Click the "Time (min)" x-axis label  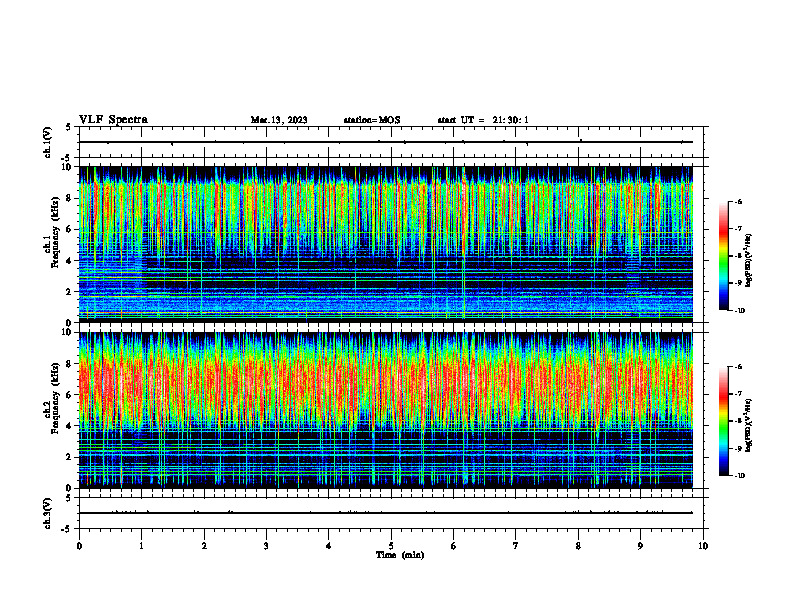tap(400, 555)
